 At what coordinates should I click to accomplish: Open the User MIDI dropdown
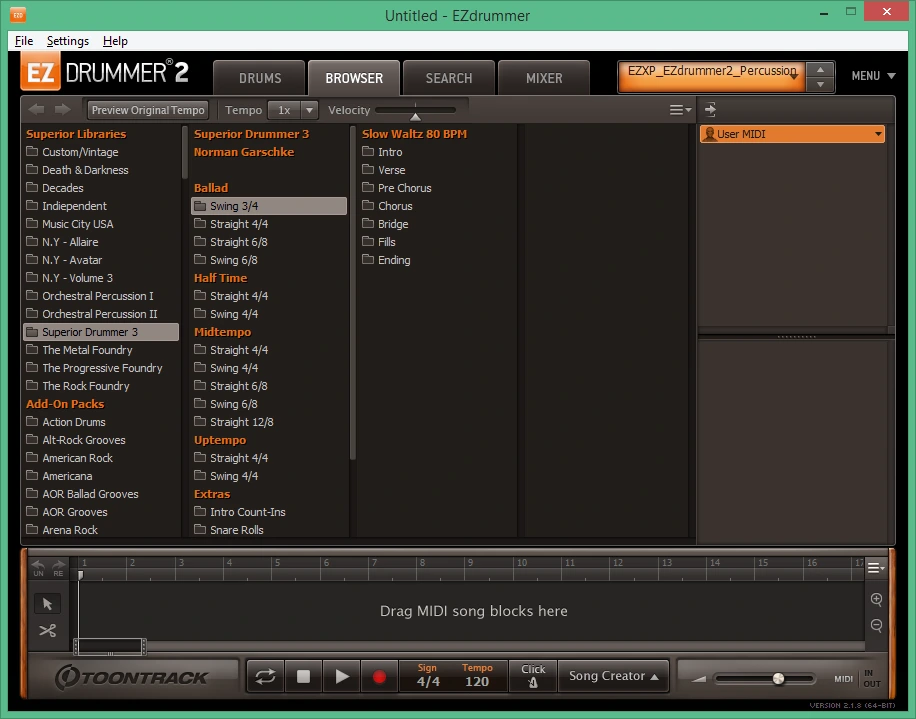792,134
